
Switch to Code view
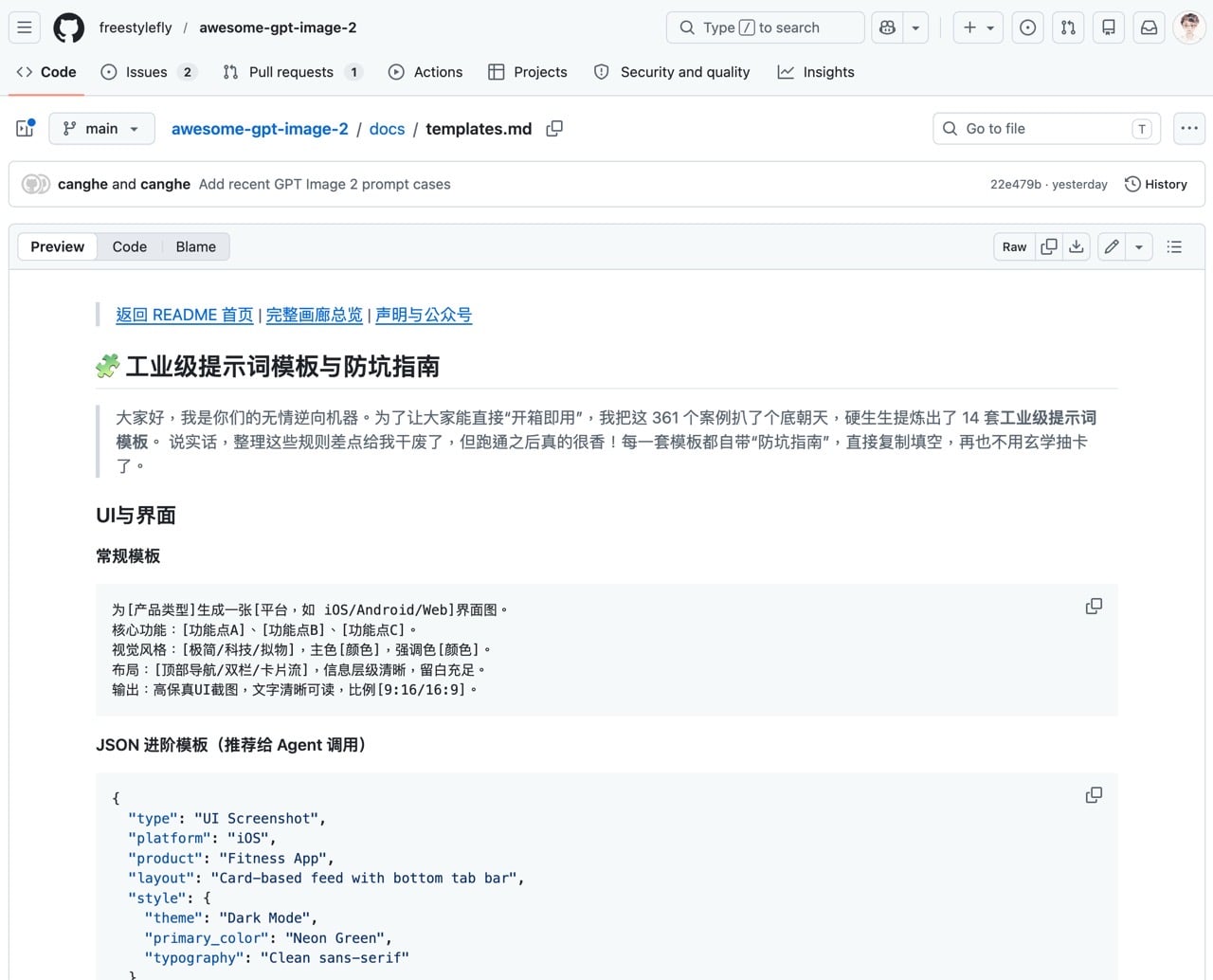pos(129,246)
